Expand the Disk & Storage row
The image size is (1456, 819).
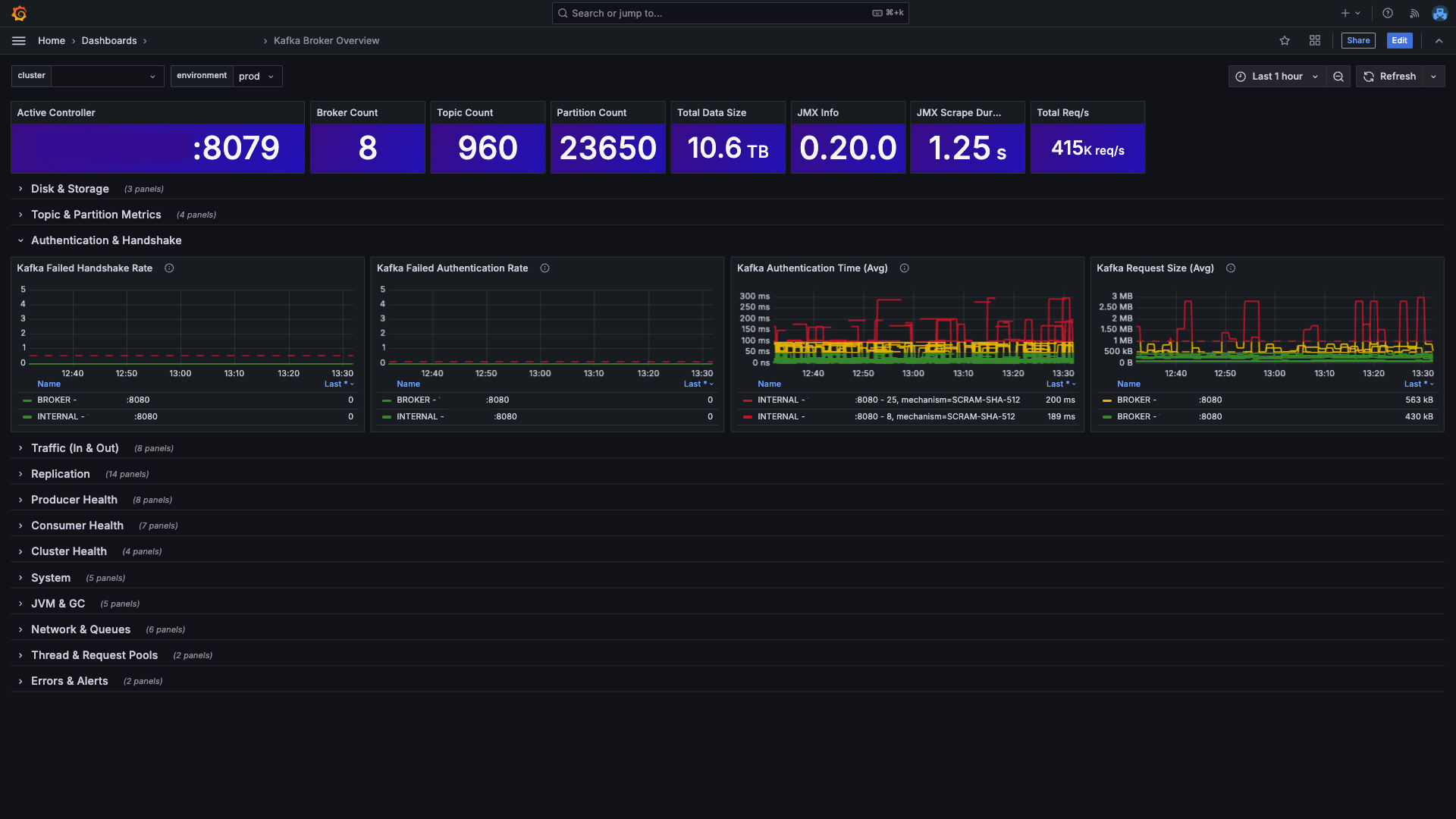pos(70,189)
